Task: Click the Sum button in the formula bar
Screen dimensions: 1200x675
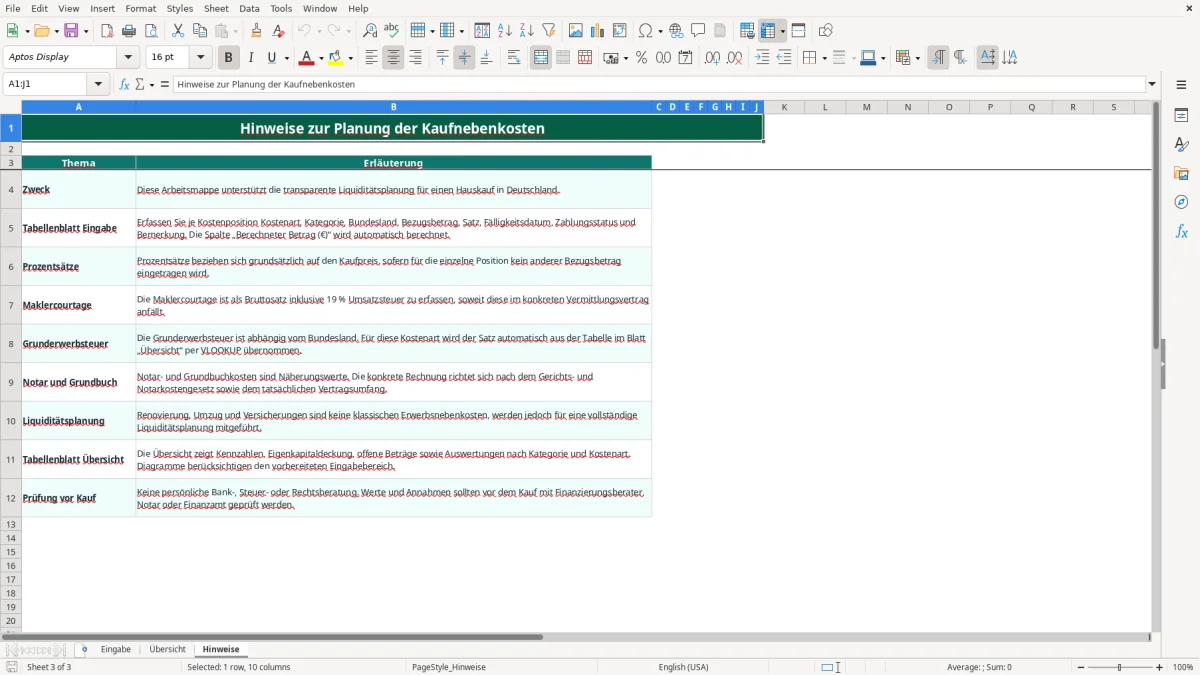Action: 139,85
